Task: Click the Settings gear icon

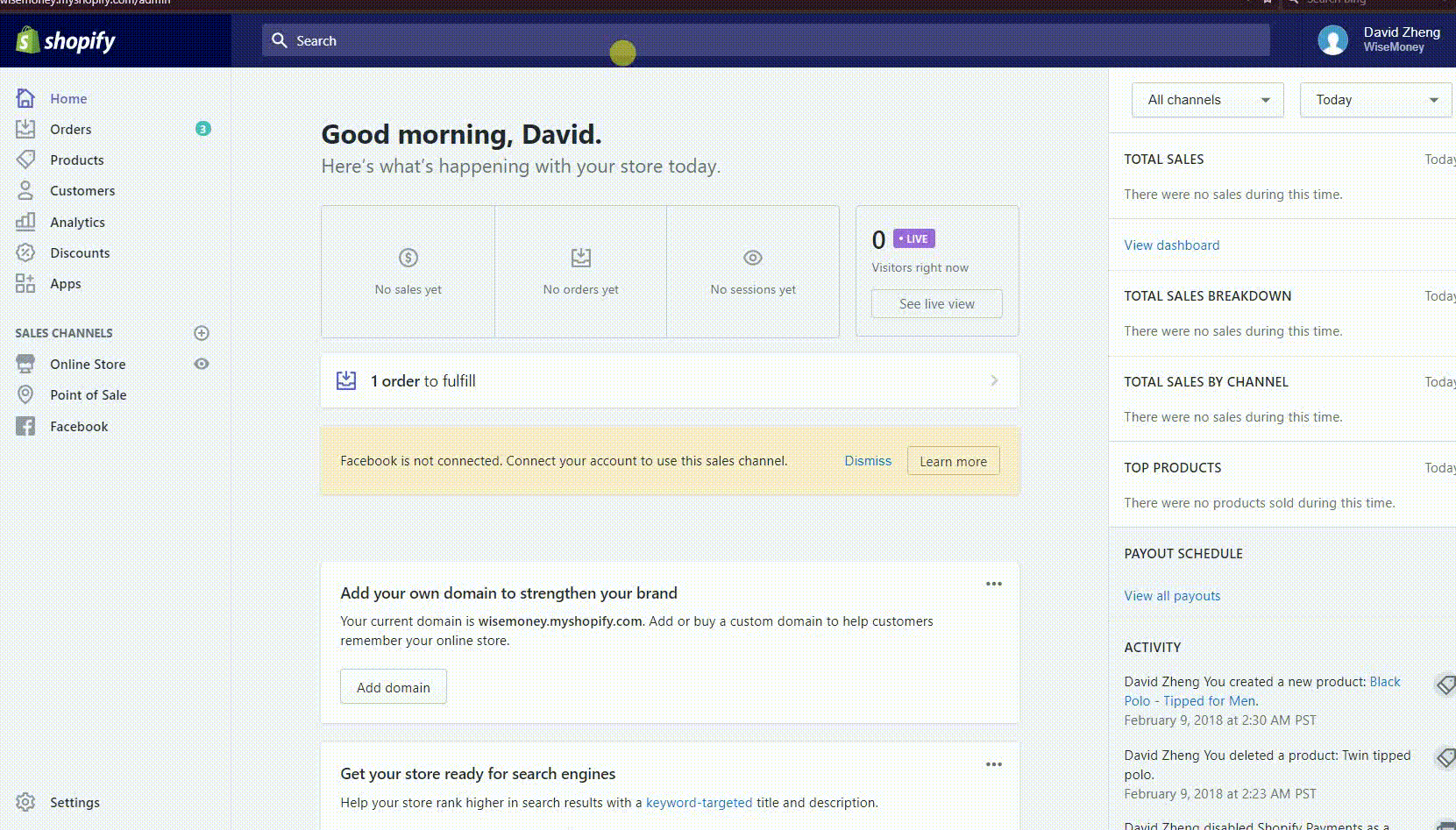Action: point(25,802)
